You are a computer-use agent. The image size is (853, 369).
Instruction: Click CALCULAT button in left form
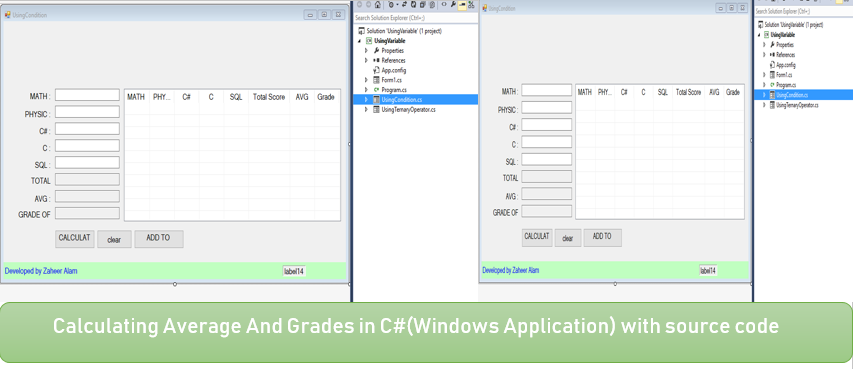(75, 239)
